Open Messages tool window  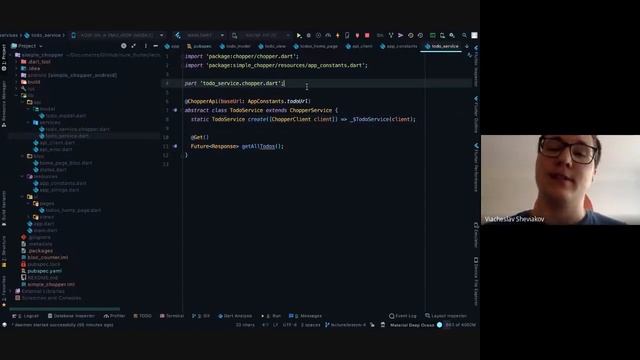click(x=305, y=316)
